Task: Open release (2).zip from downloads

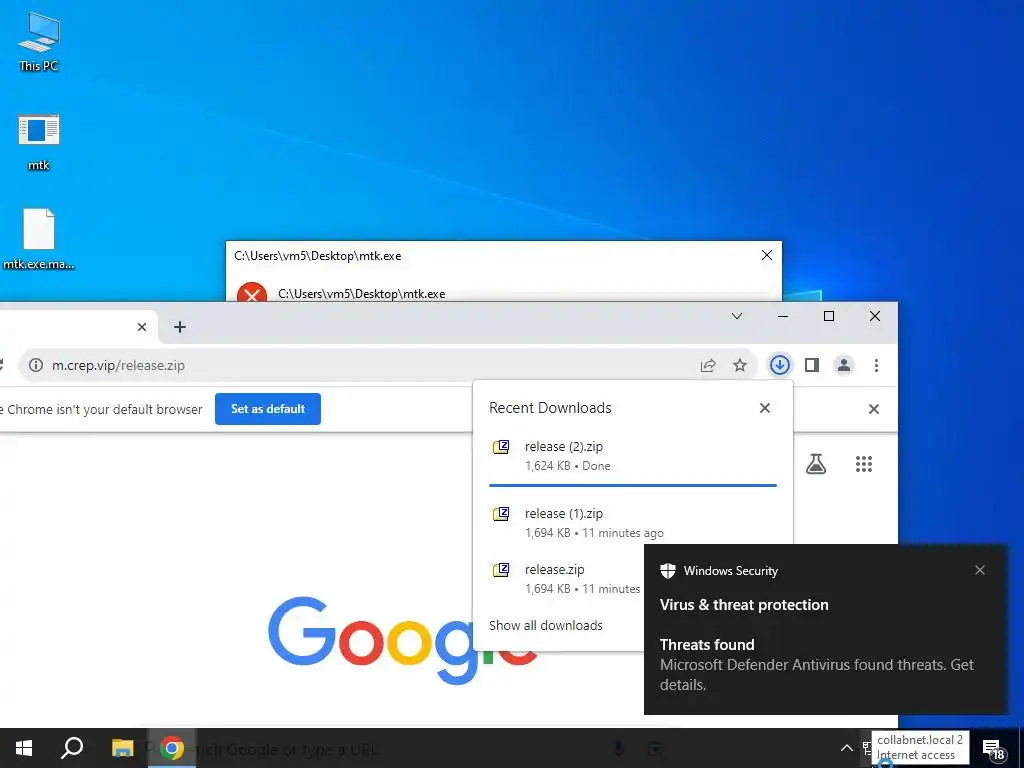Action: click(x=633, y=456)
